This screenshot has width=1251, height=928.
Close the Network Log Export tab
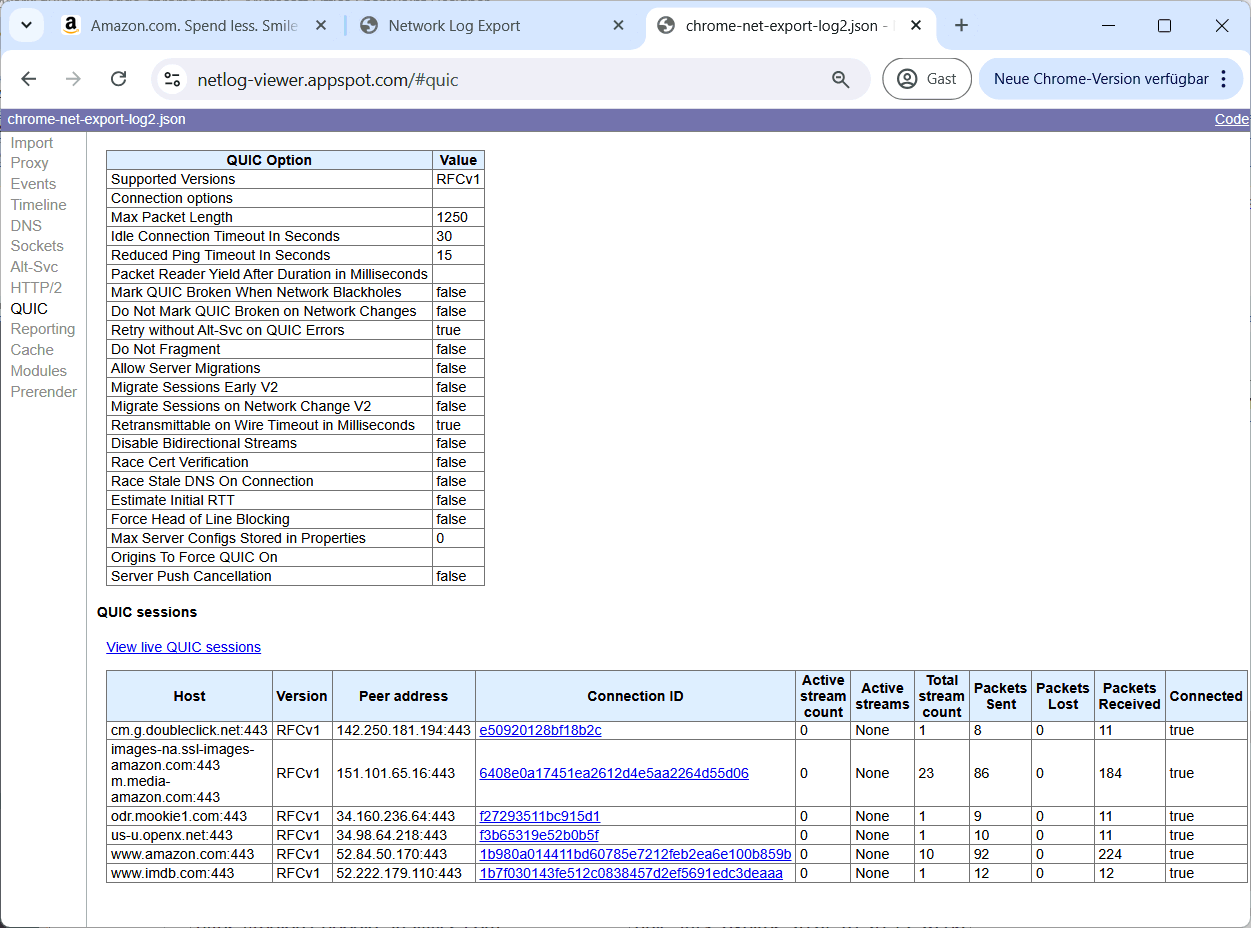[x=619, y=26]
